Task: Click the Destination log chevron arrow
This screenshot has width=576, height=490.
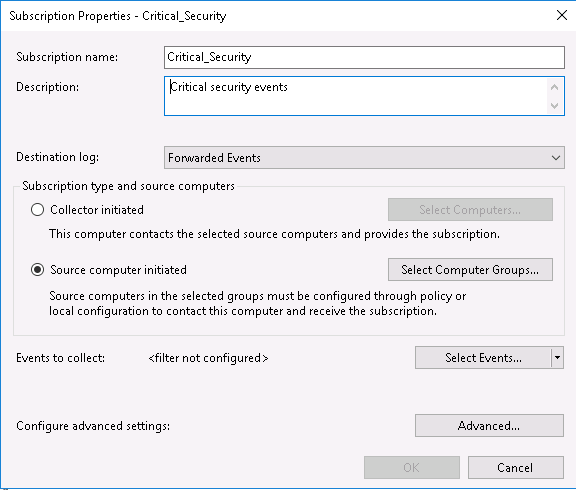Action: (556, 158)
